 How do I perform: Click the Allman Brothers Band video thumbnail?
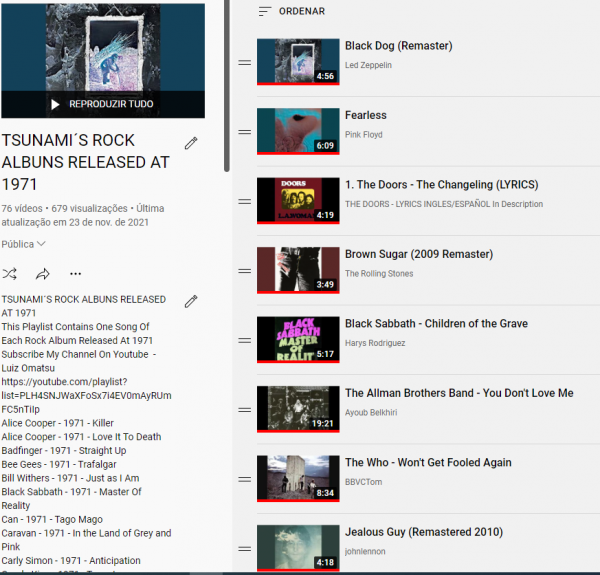point(297,408)
